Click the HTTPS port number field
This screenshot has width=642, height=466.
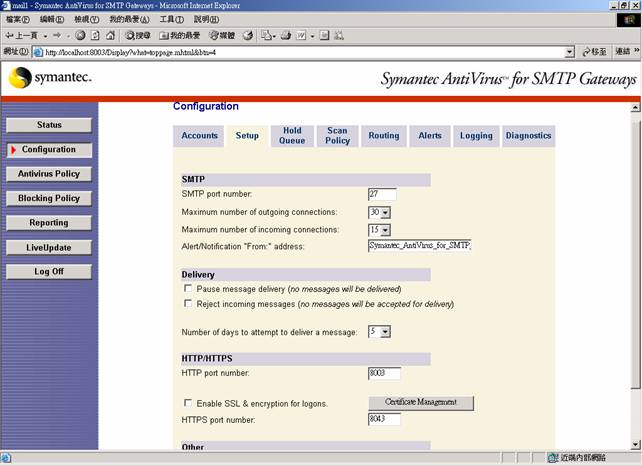coord(384,419)
